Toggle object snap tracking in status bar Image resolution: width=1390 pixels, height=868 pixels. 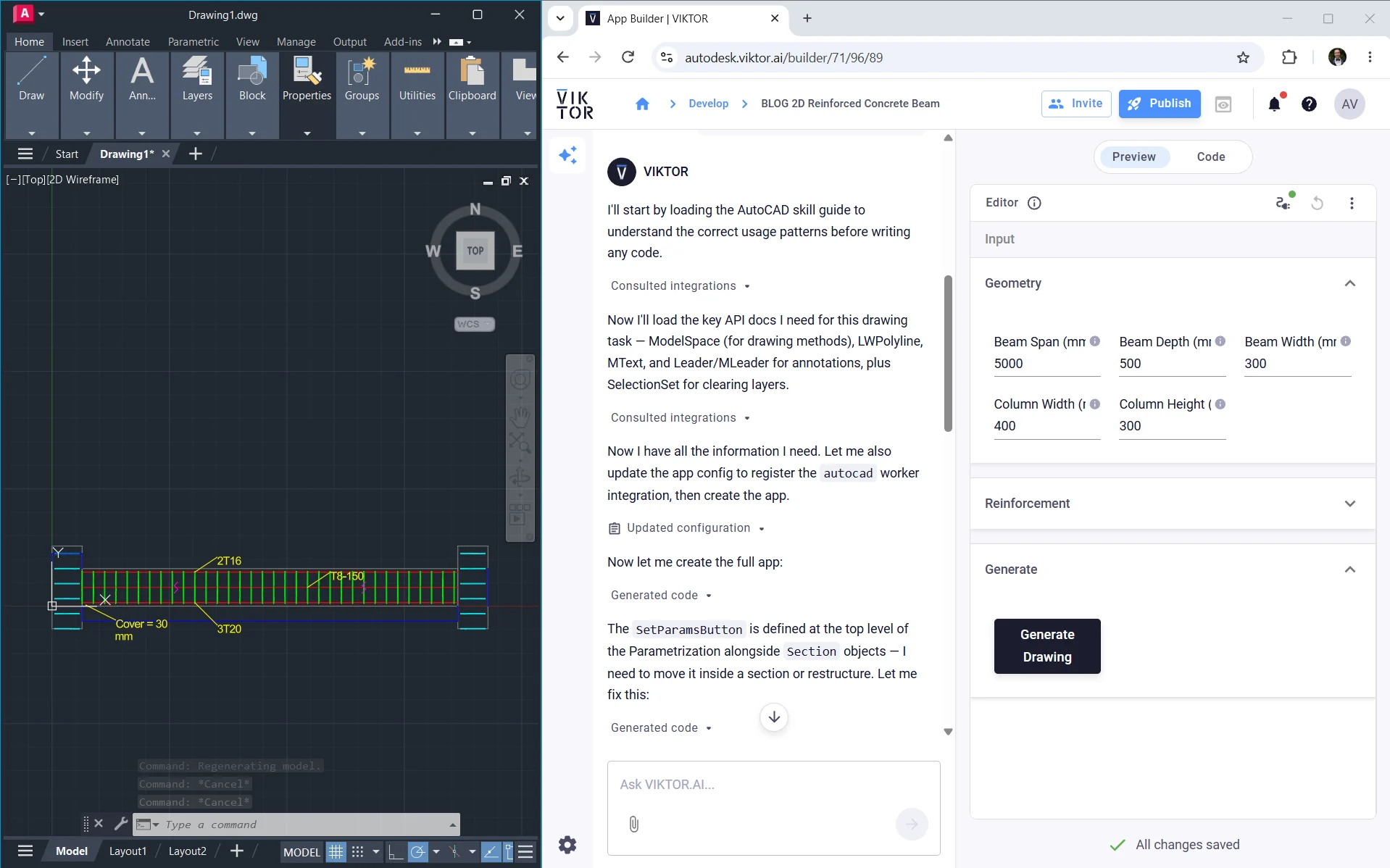pyautogui.click(x=491, y=851)
